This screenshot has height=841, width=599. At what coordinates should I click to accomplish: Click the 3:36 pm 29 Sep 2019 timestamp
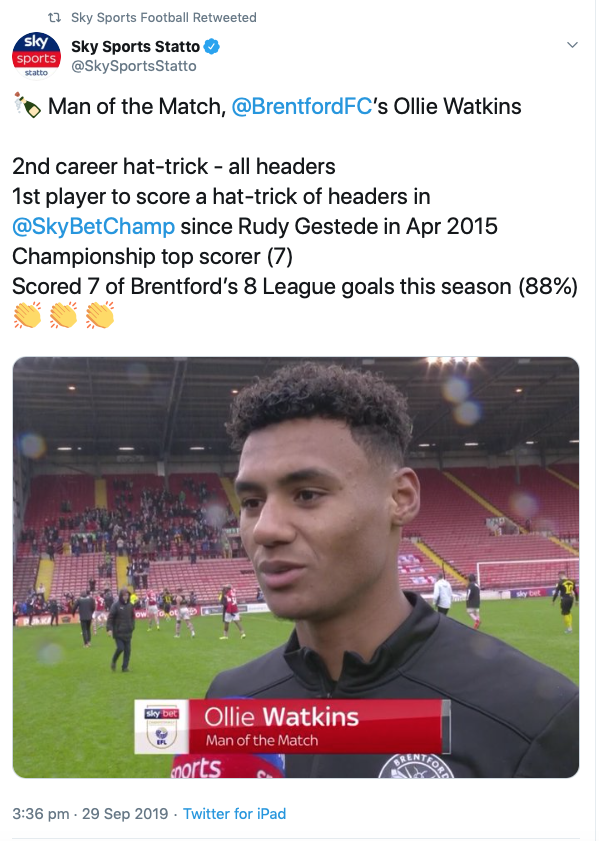(x=90, y=814)
